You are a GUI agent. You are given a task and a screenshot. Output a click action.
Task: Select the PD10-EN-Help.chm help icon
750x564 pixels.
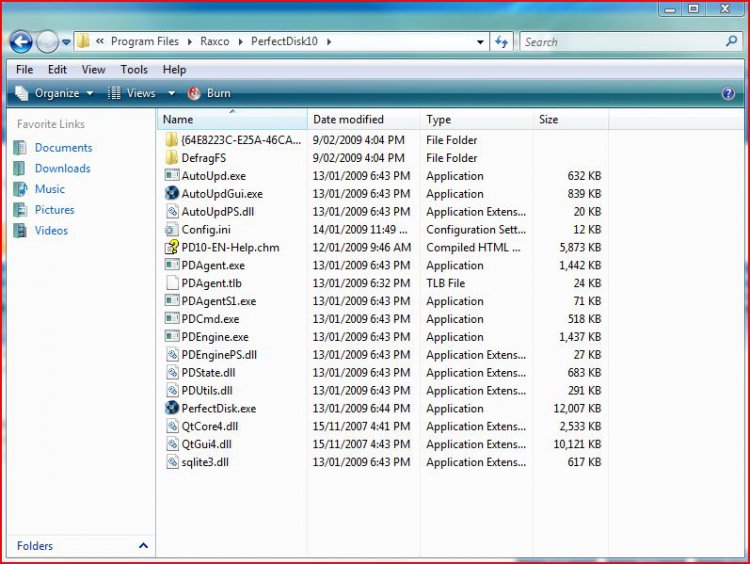[172, 247]
